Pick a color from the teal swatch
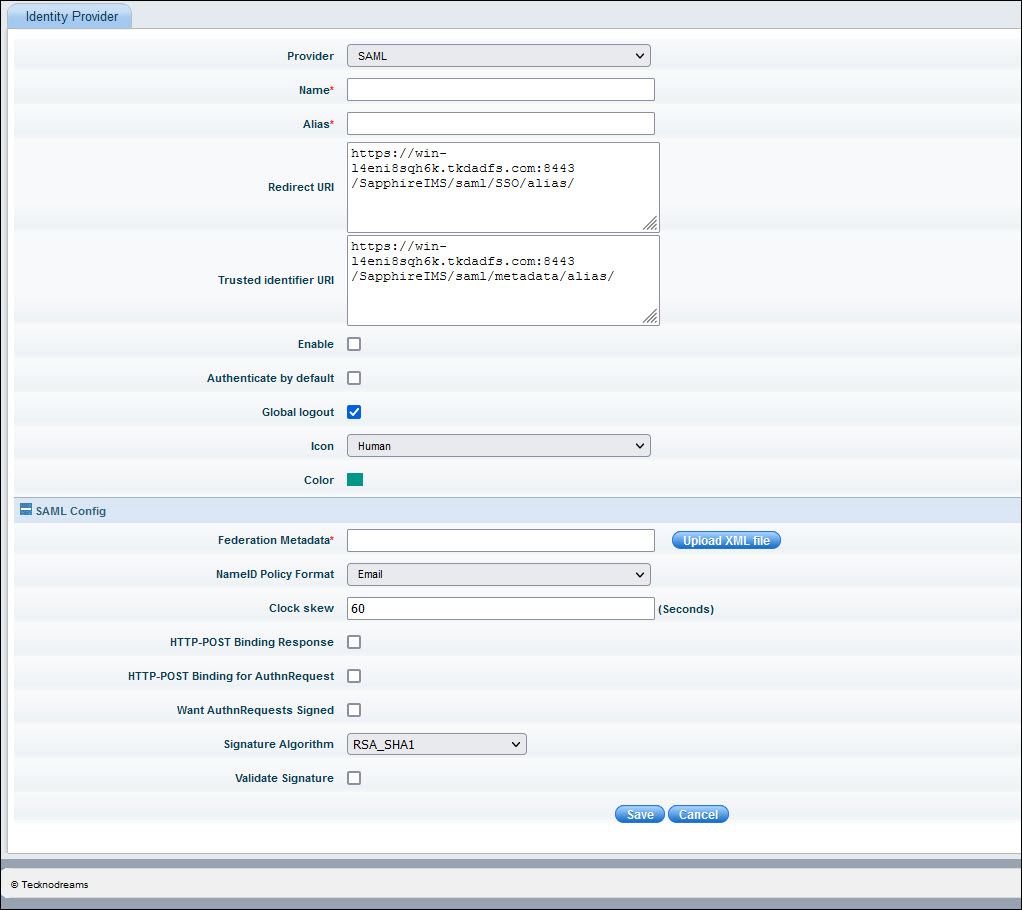1022x910 pixels. (355, 480)
